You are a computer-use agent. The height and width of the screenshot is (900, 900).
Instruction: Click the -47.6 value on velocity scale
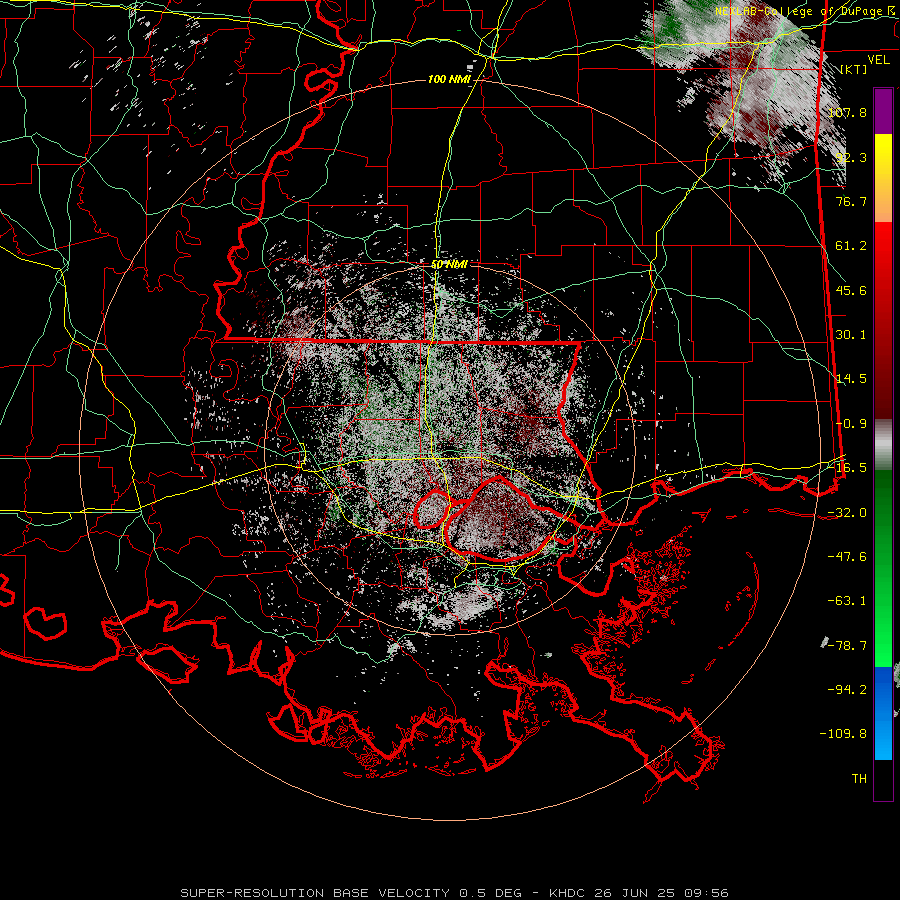[847, 557]
